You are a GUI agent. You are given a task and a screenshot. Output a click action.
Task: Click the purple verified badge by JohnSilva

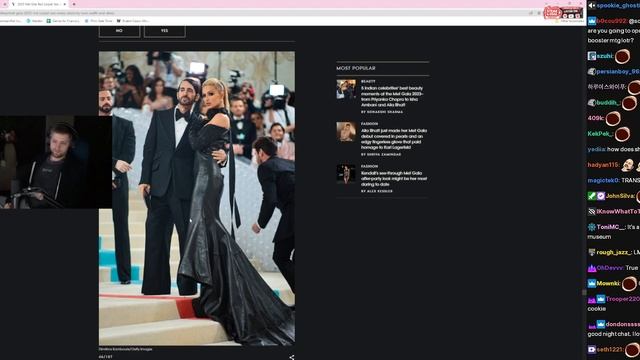[x=600, y=196]
